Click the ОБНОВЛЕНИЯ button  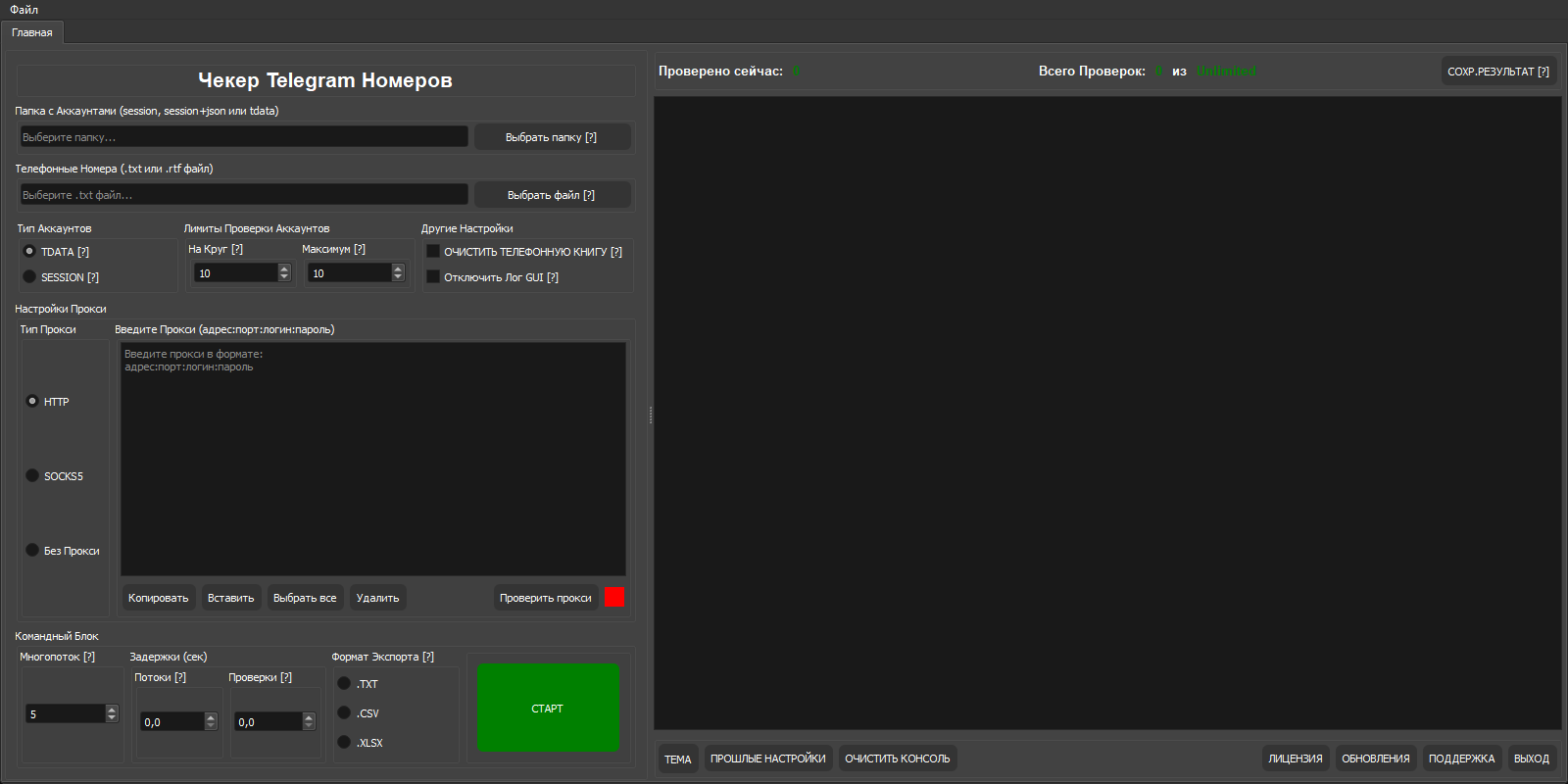[x=1376, y=759]
